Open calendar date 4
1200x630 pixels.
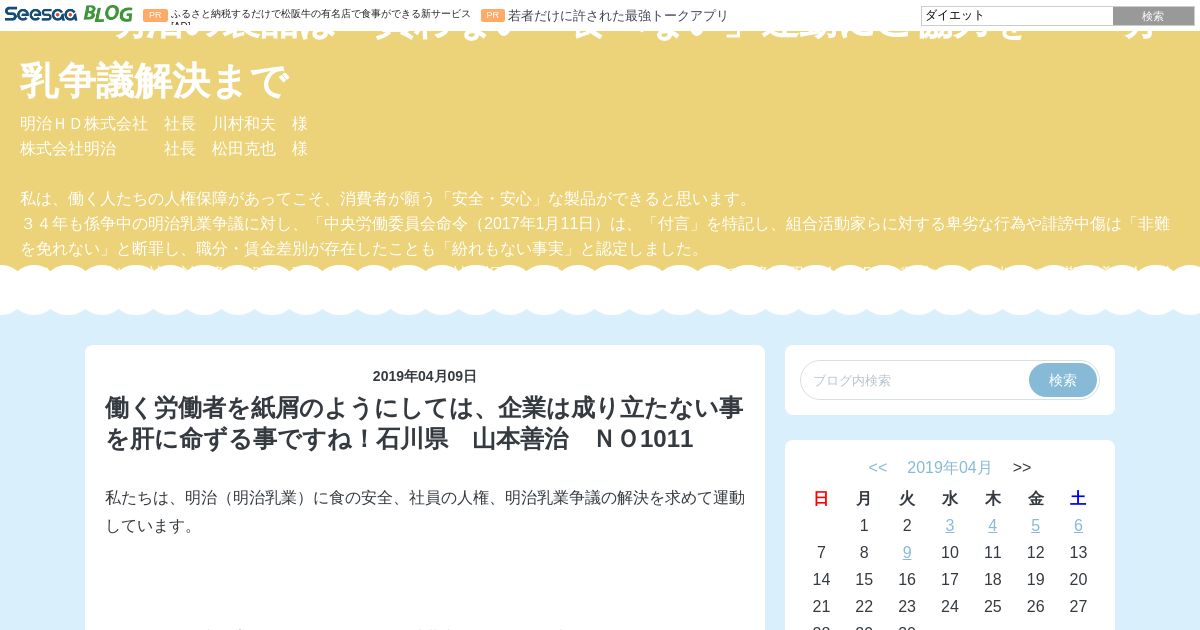coord(993,525)
